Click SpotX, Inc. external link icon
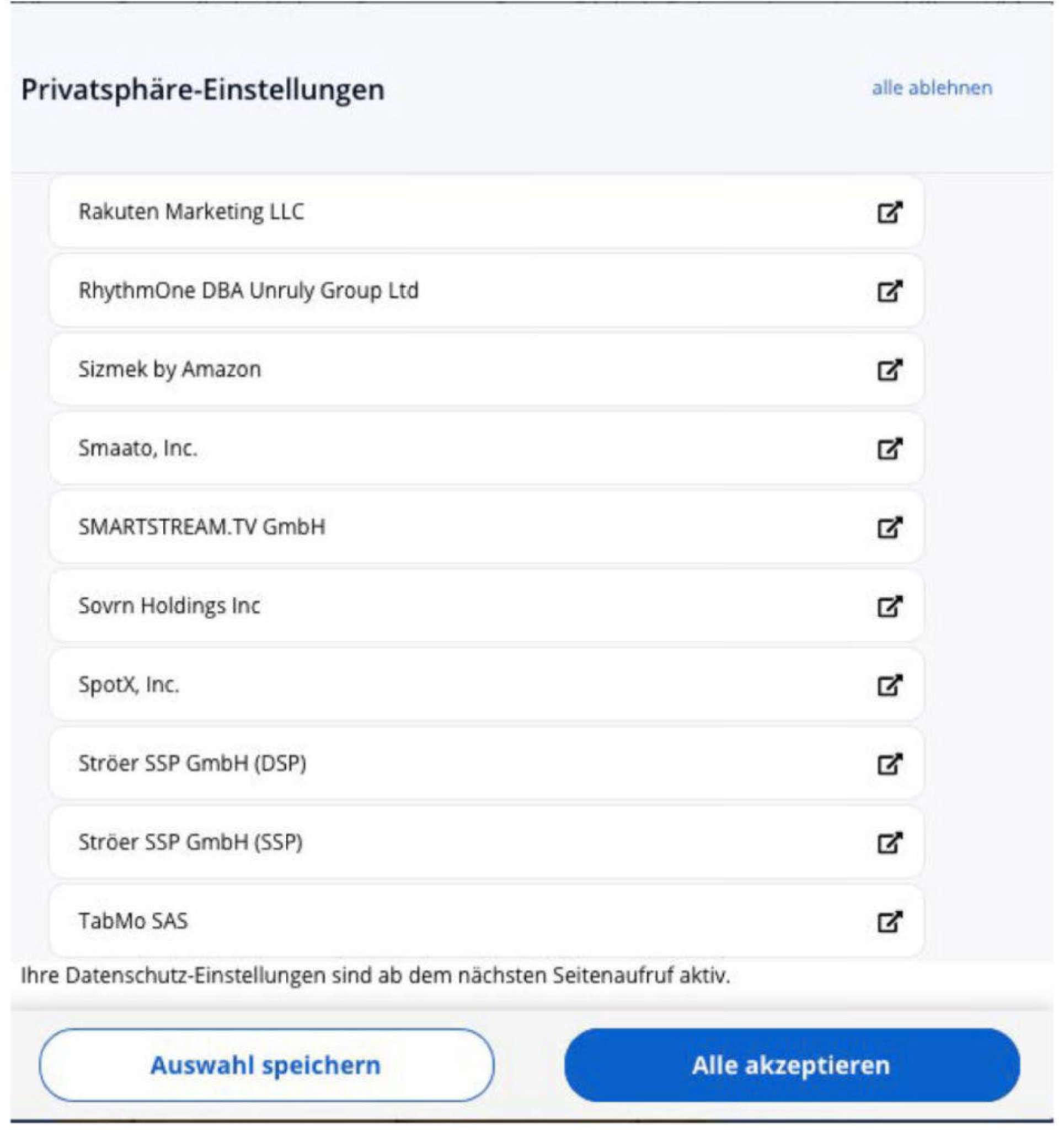 coord(889,685)
